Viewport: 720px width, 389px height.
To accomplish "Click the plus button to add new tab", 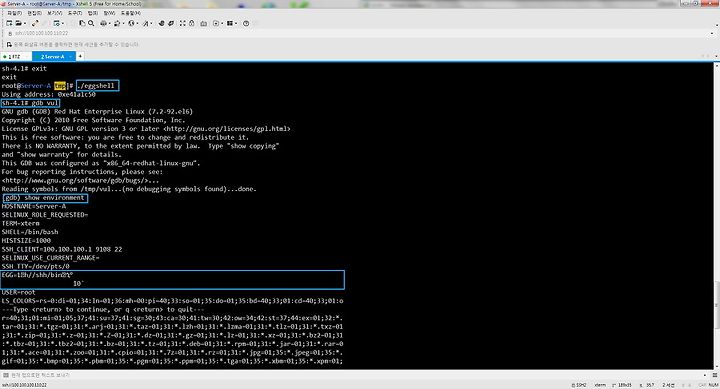I will (x=80, y=56).
